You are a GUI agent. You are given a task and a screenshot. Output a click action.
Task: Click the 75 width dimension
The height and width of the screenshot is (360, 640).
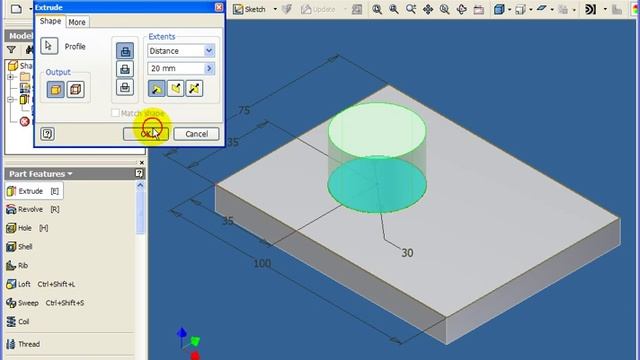[244, 110]
